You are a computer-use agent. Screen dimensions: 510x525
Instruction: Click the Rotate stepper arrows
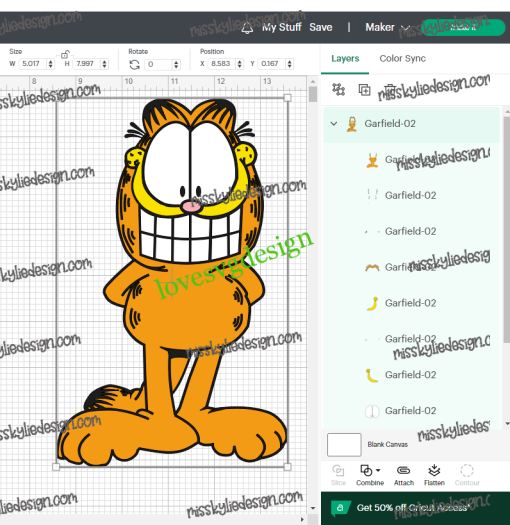[176, 64]
